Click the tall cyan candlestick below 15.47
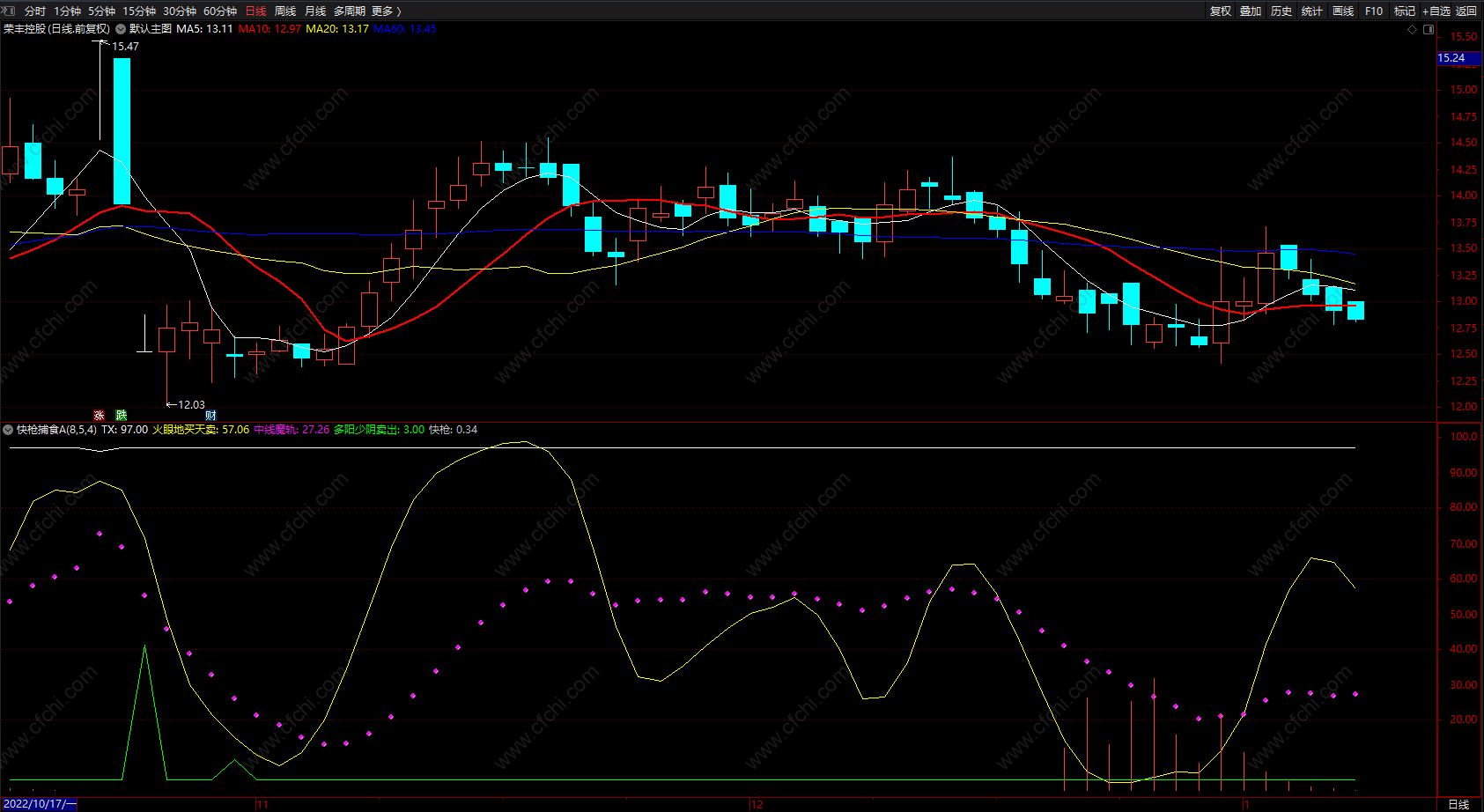The width and height of the screenshot is (1484, 812). click(x=122, y=131)
